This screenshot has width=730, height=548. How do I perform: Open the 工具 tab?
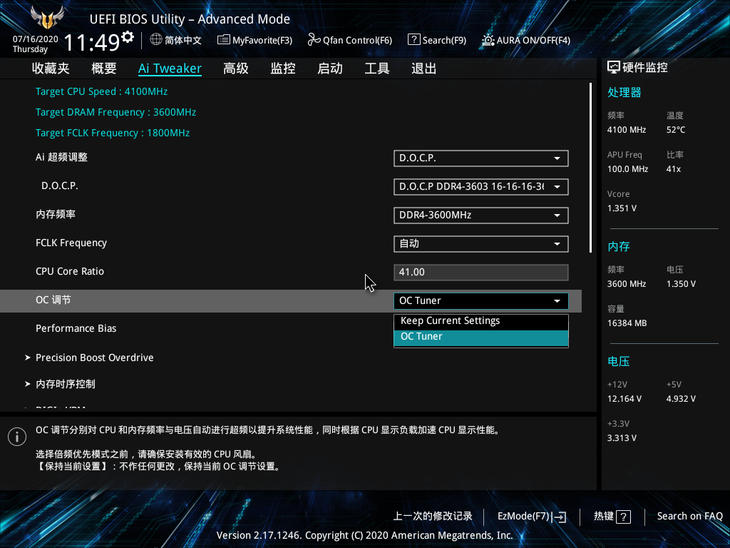(x=377, y=68)
